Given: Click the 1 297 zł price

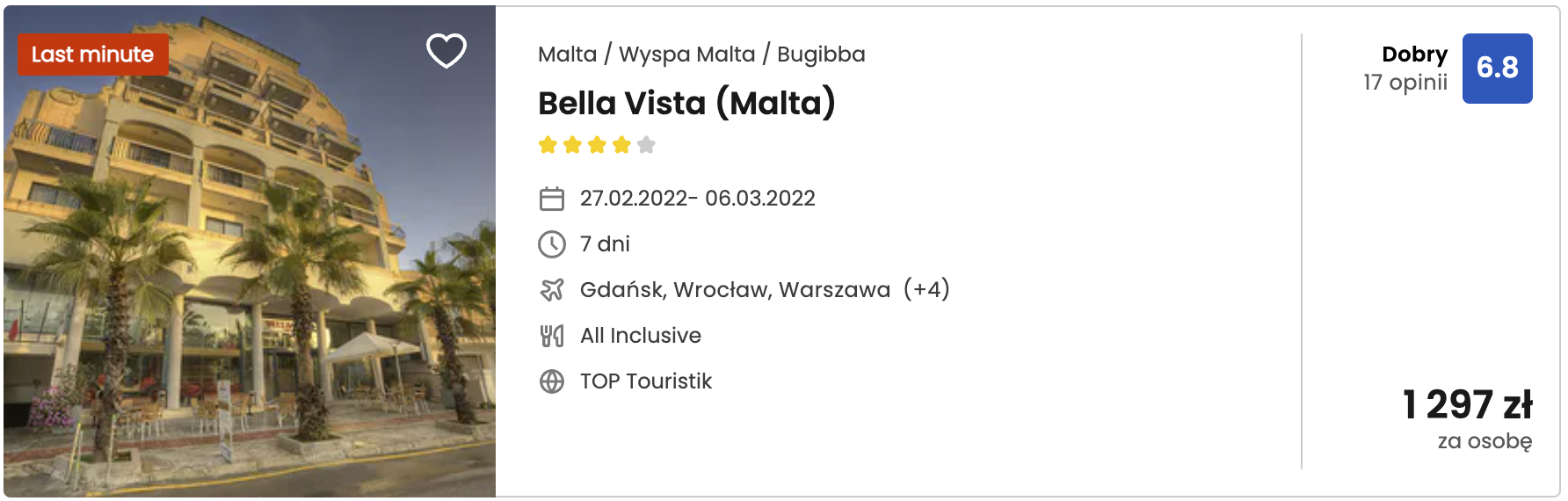Looking at the screenshot, I should coord(1467,404).
